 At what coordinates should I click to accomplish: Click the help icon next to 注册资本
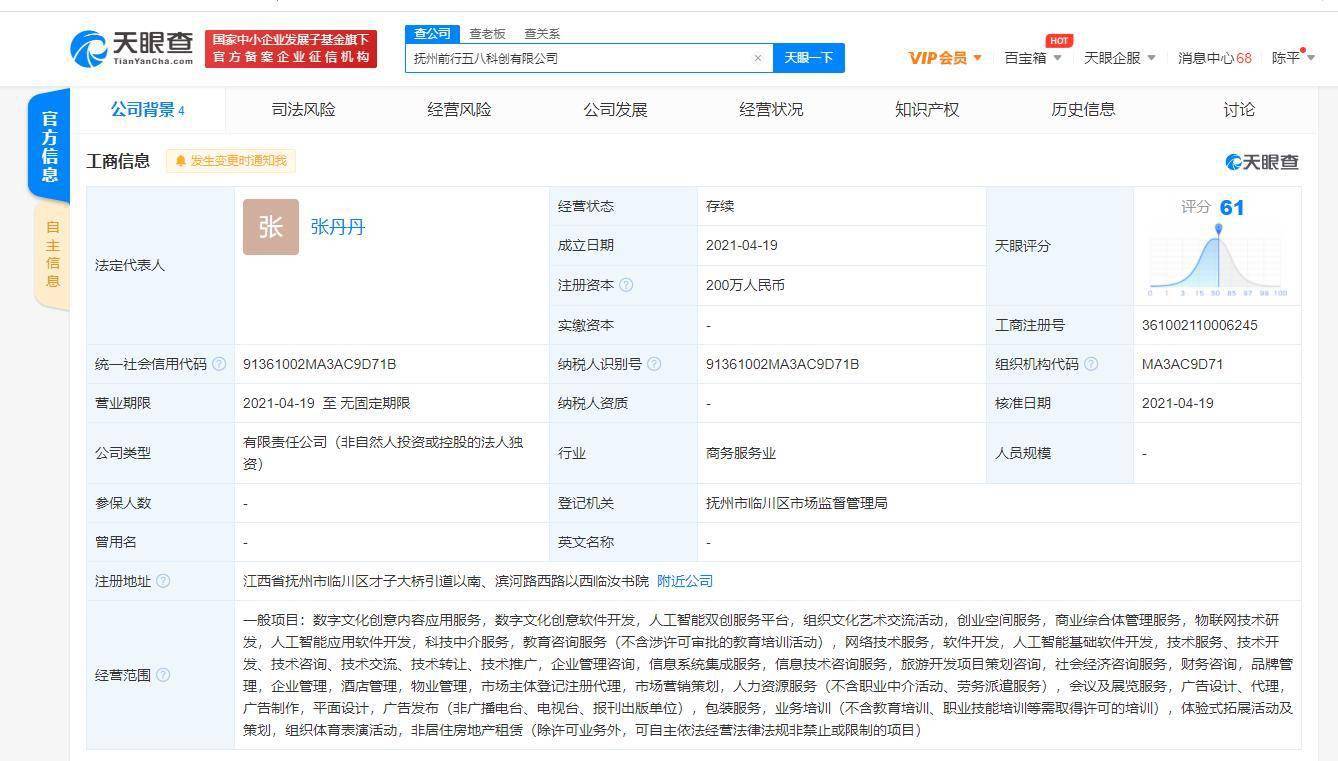(626, 285)
